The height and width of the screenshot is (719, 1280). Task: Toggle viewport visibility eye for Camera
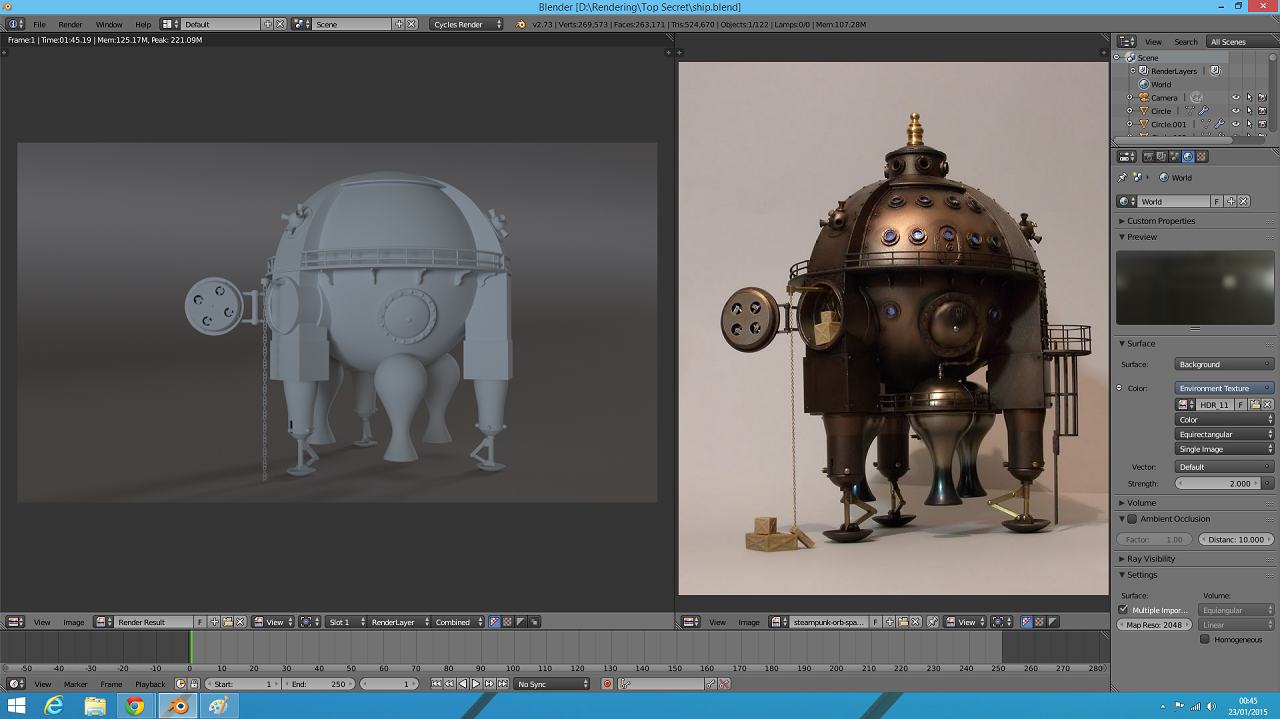point(1235,98)
